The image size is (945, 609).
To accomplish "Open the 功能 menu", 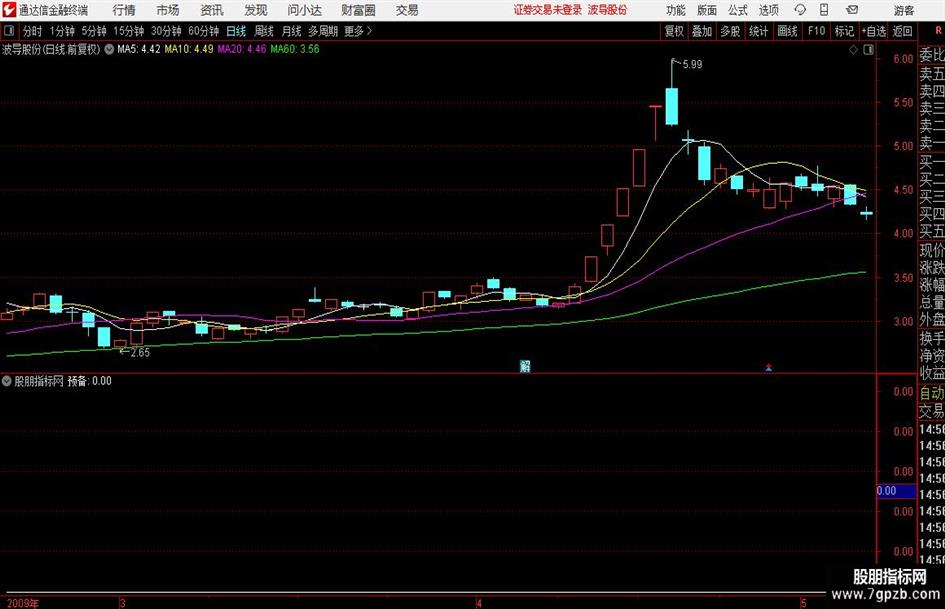I will point(676,10).
